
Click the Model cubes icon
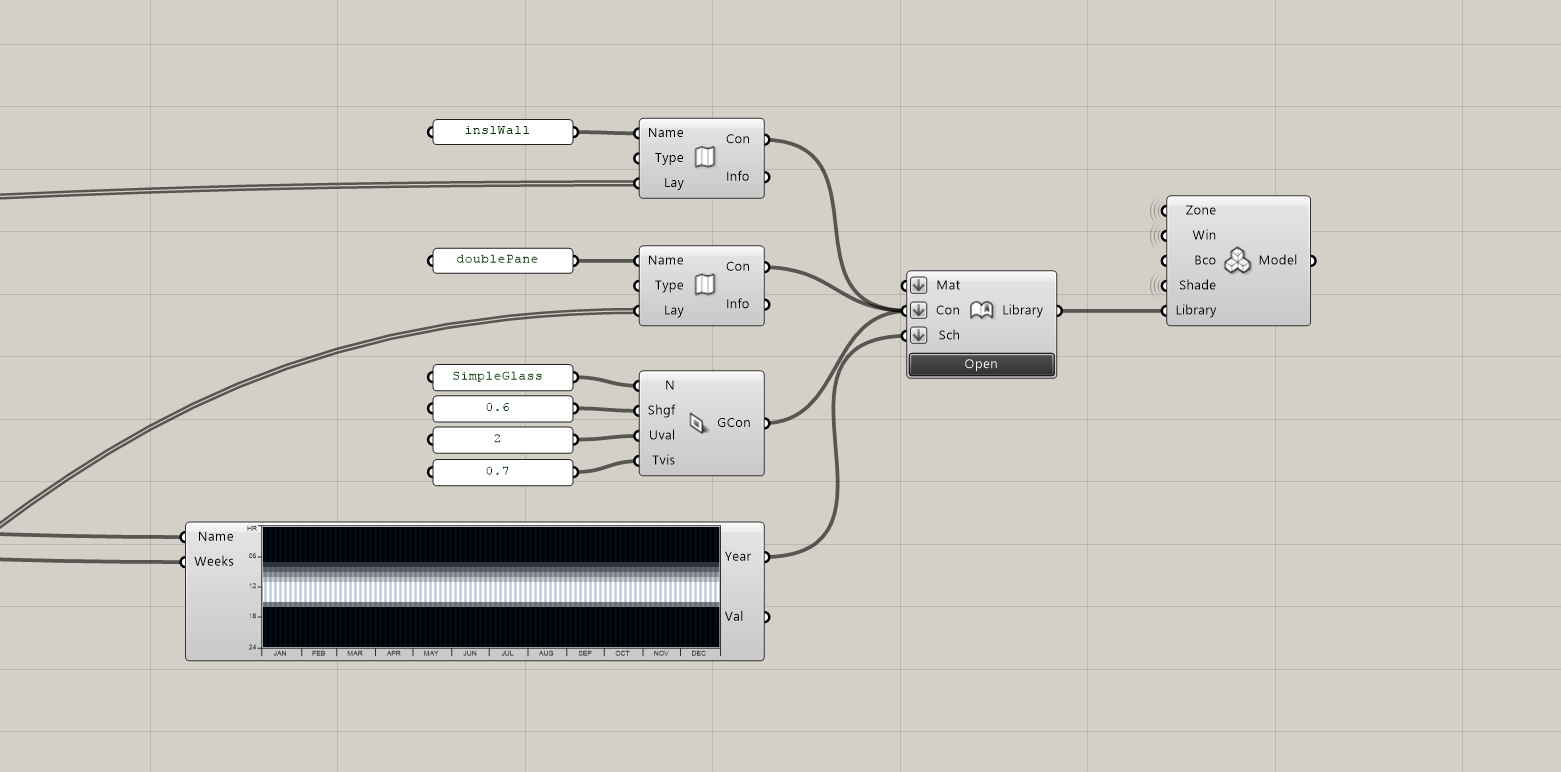[1238, 260]
